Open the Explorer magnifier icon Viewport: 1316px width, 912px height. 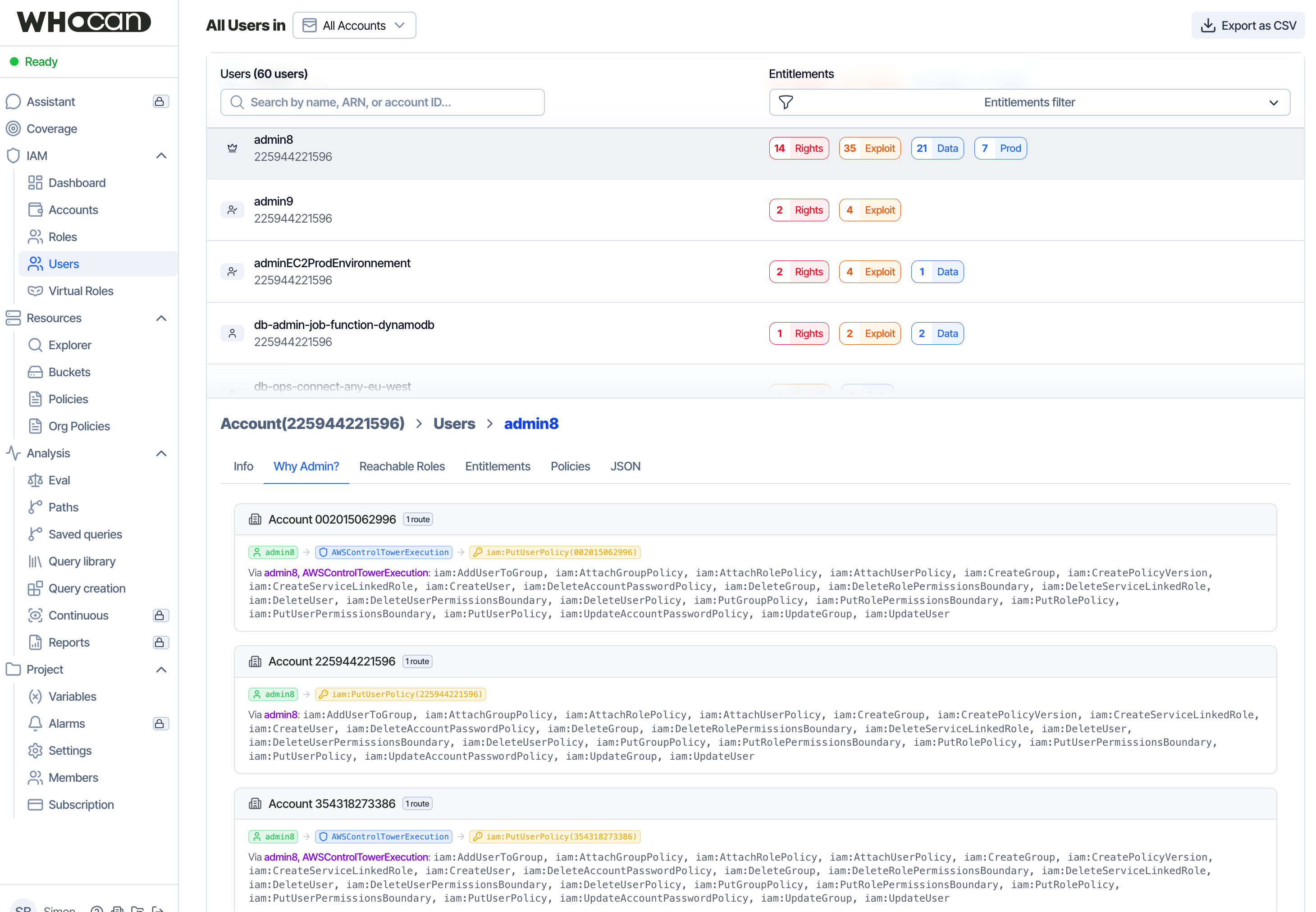(36, 345)
